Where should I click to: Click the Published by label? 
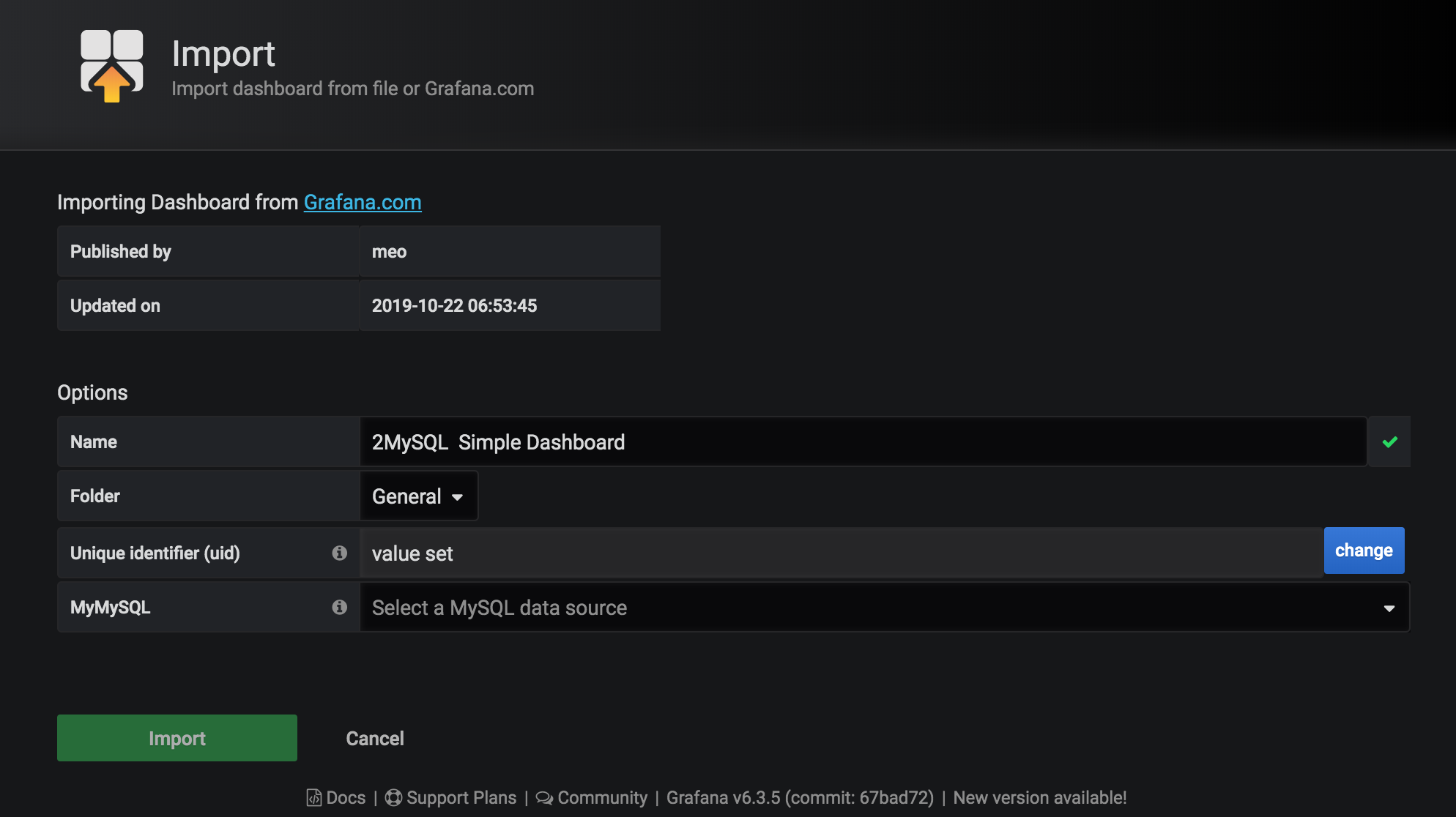[x=121, y=251]
